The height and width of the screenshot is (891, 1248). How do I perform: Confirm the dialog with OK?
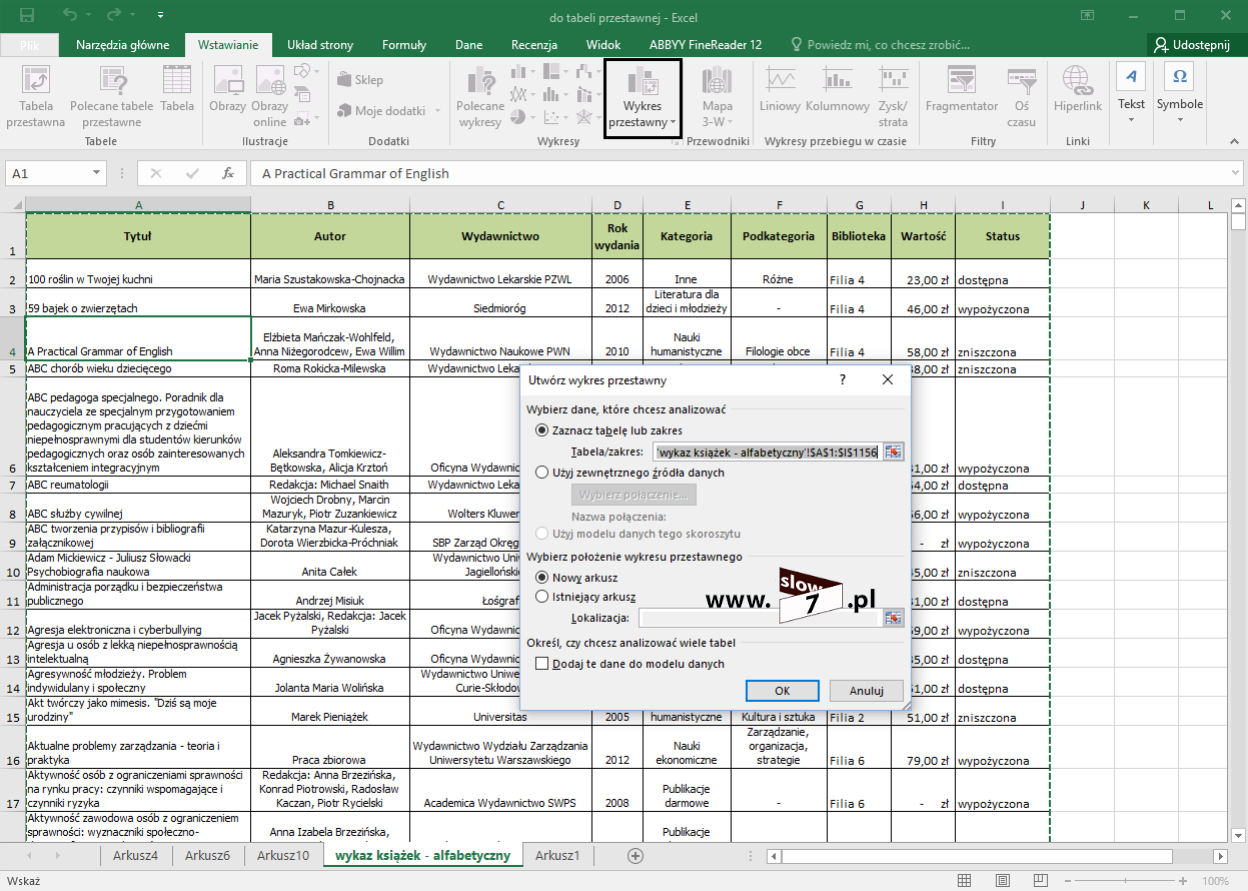783,691
